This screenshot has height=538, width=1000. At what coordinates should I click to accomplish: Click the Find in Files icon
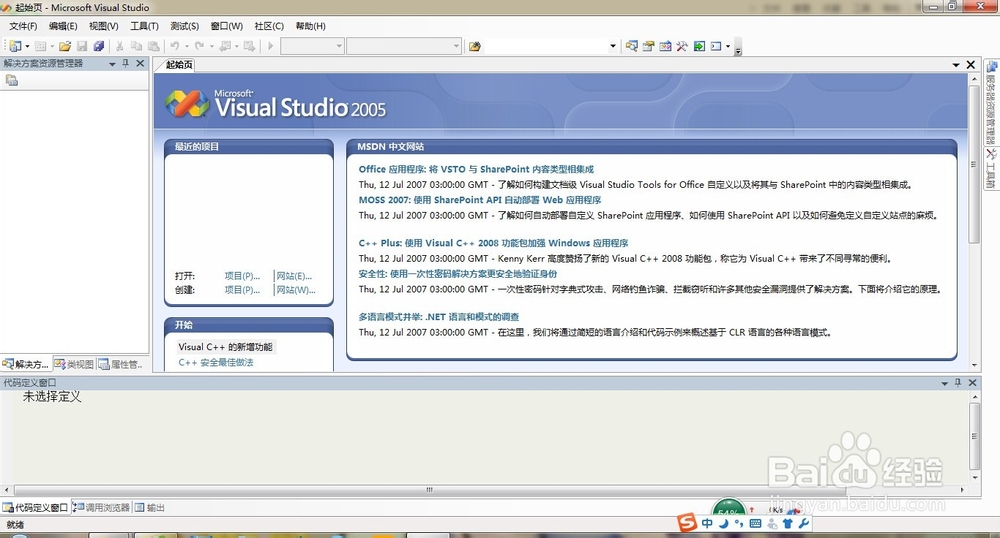474,46
